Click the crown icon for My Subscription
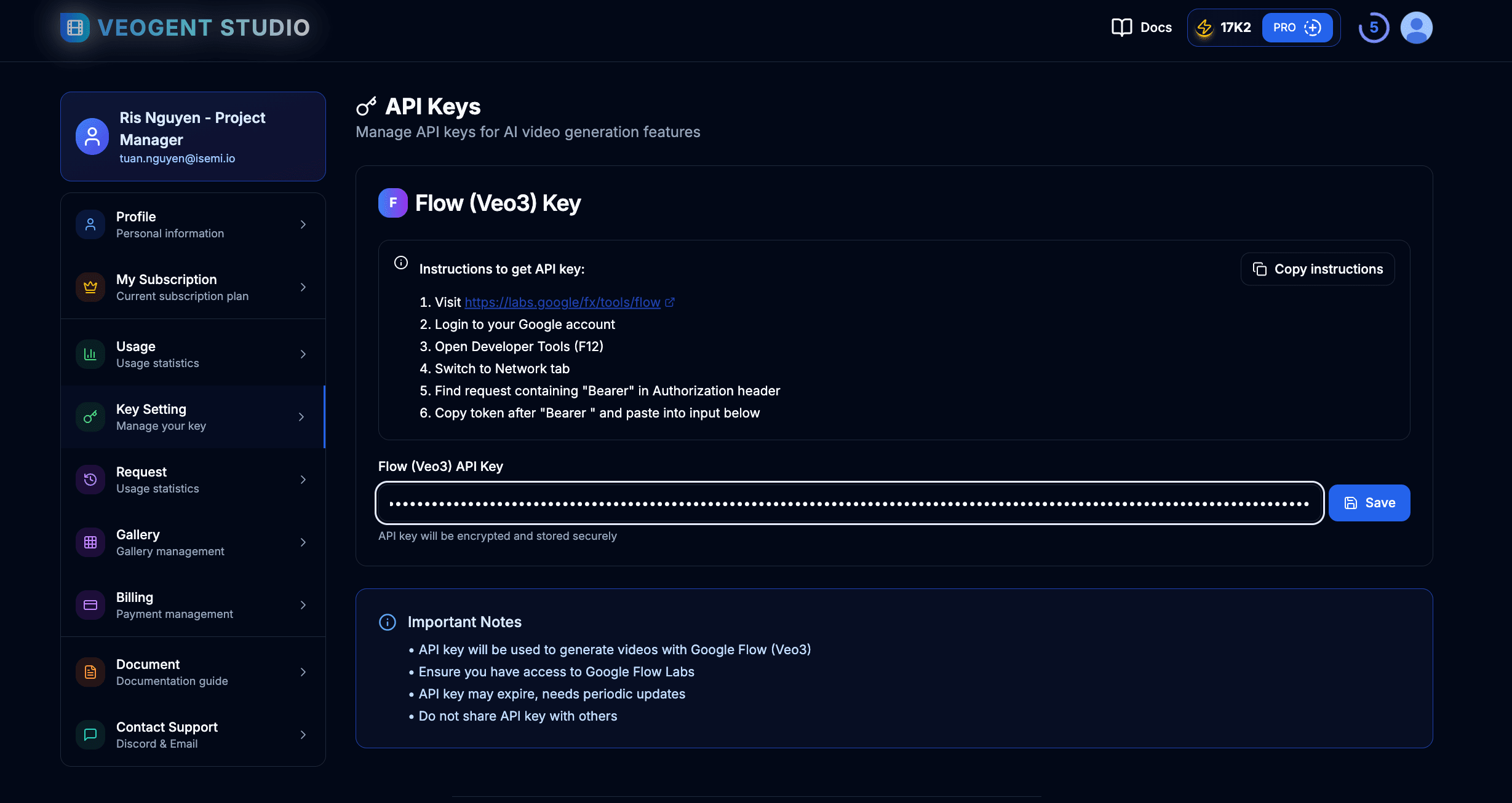 click(x=90, y=287)
